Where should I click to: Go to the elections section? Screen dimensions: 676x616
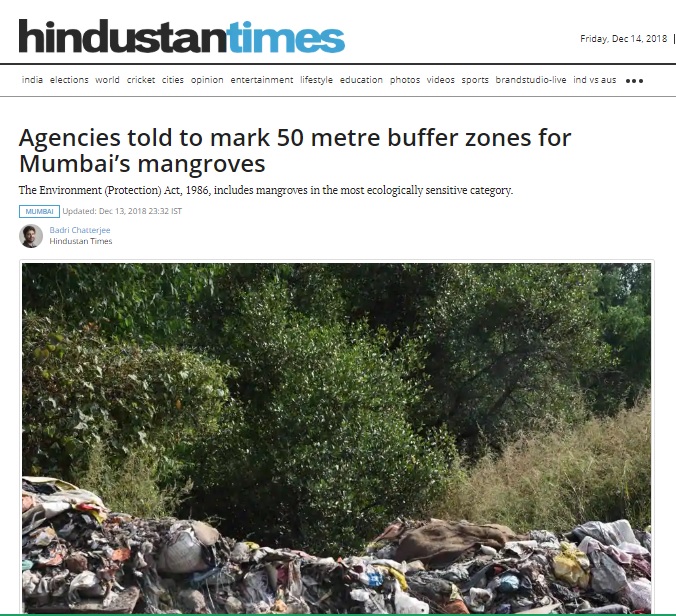(69, 80)
